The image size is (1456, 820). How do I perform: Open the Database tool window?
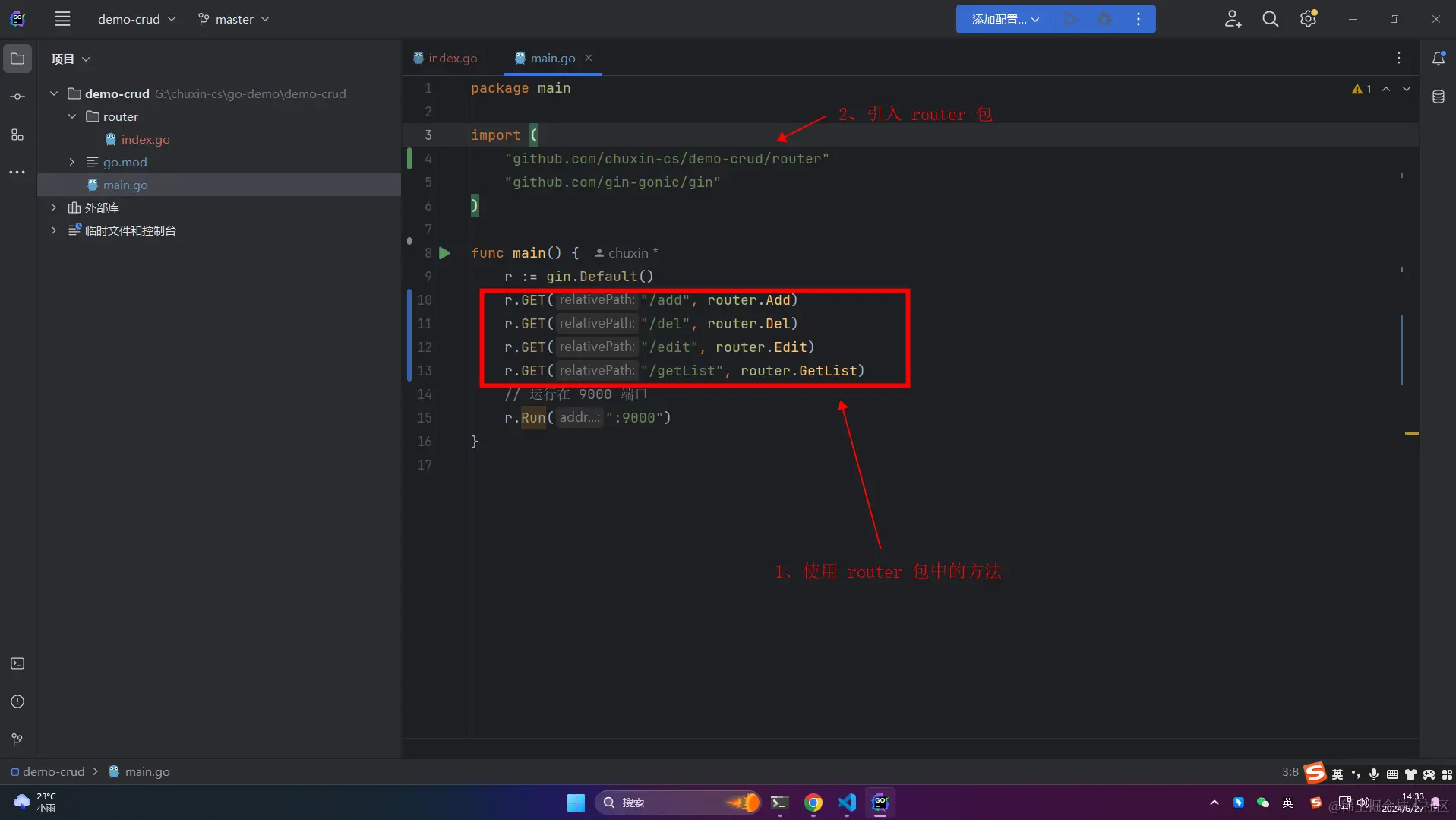pos(1438,97)
